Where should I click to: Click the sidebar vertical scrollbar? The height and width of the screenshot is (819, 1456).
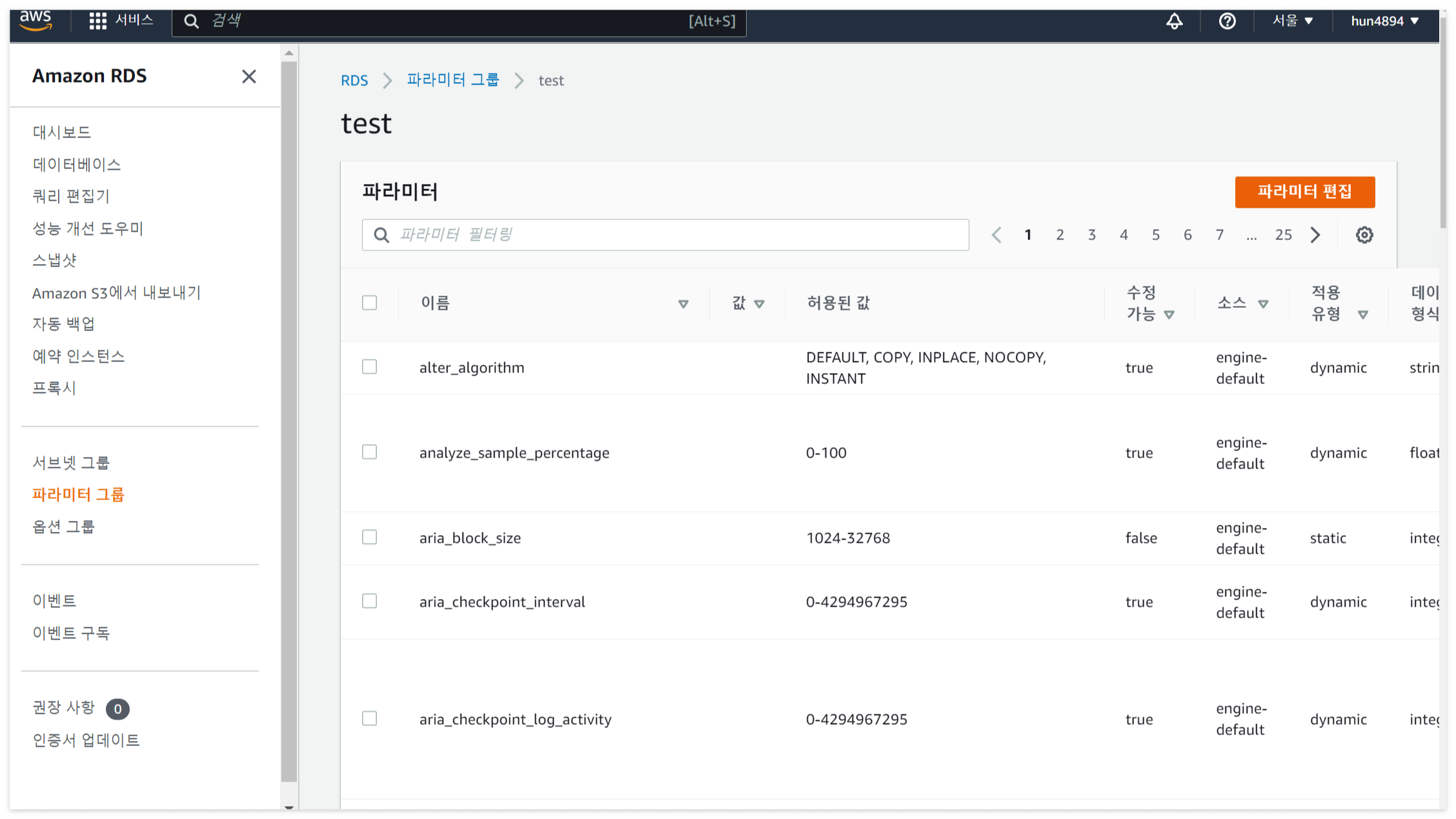tap(289, 420)
